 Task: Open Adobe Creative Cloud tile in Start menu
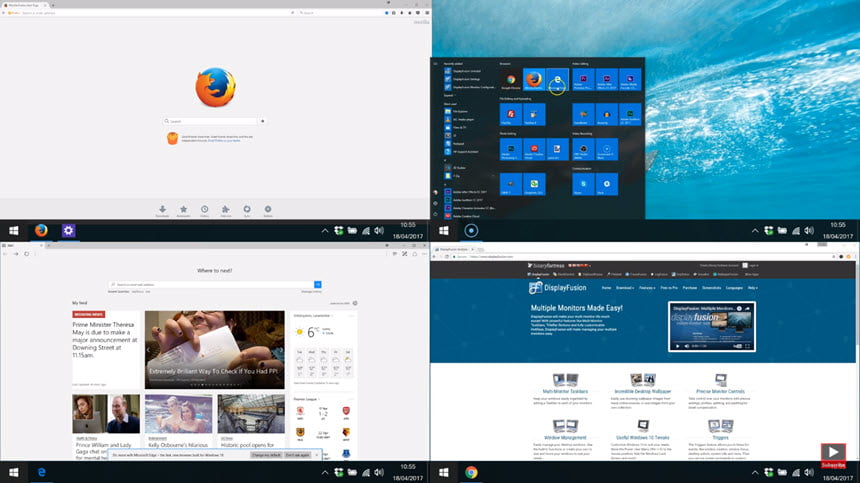click(x=534, y=149)
